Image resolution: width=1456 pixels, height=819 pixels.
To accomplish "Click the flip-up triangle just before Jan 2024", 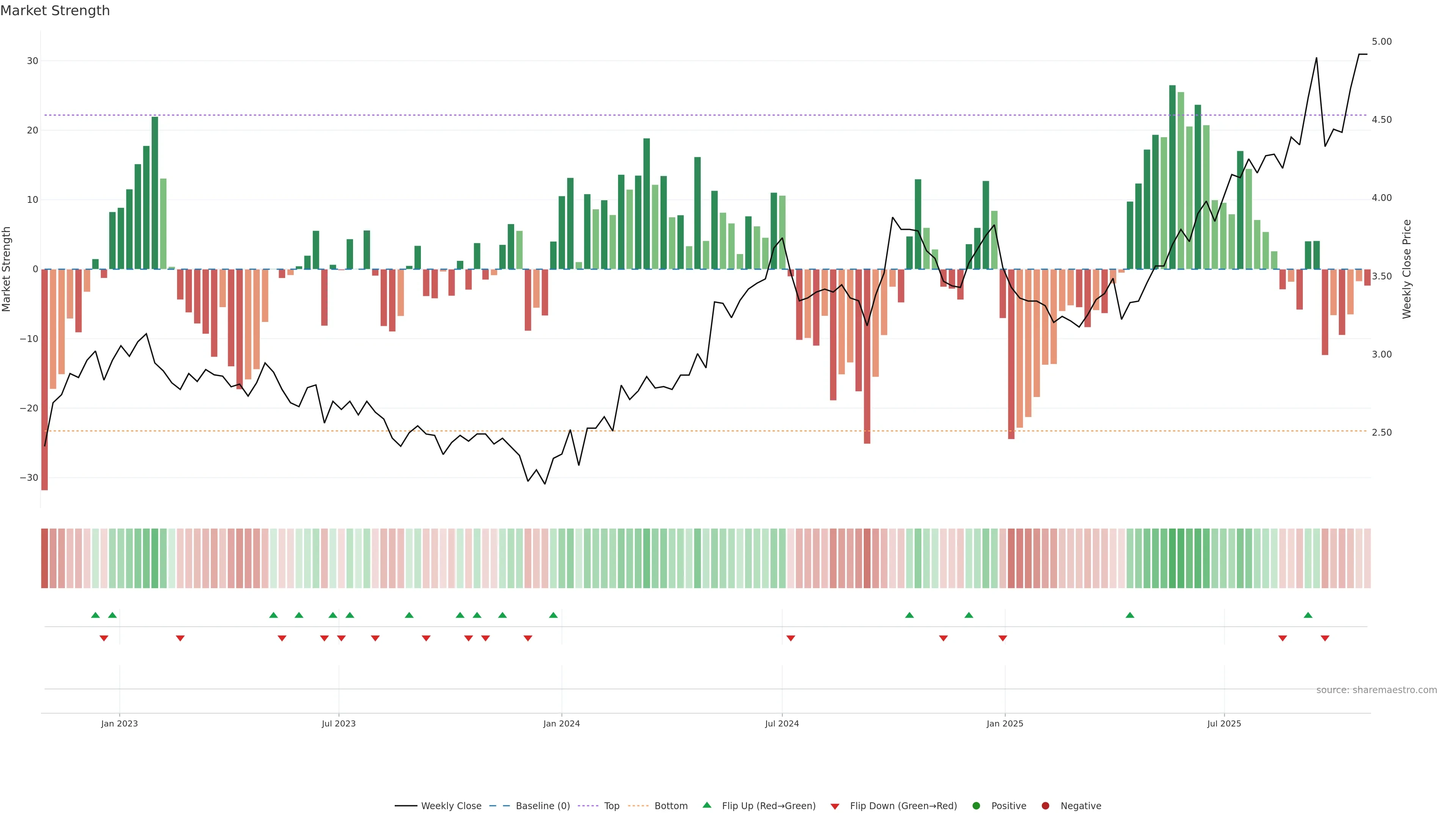I will (553, 615).
